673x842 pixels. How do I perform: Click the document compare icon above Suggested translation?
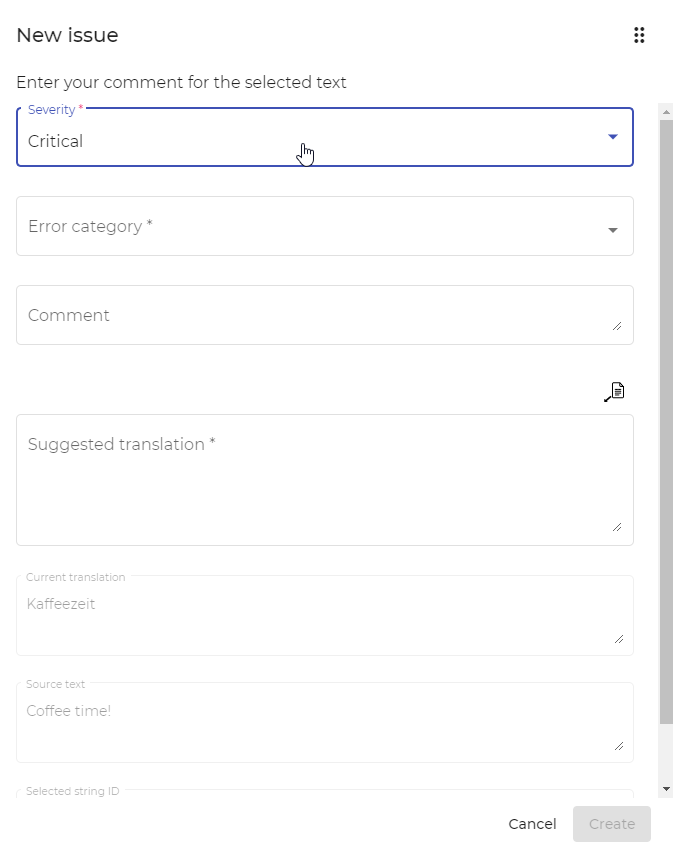[x=614, y=392]
